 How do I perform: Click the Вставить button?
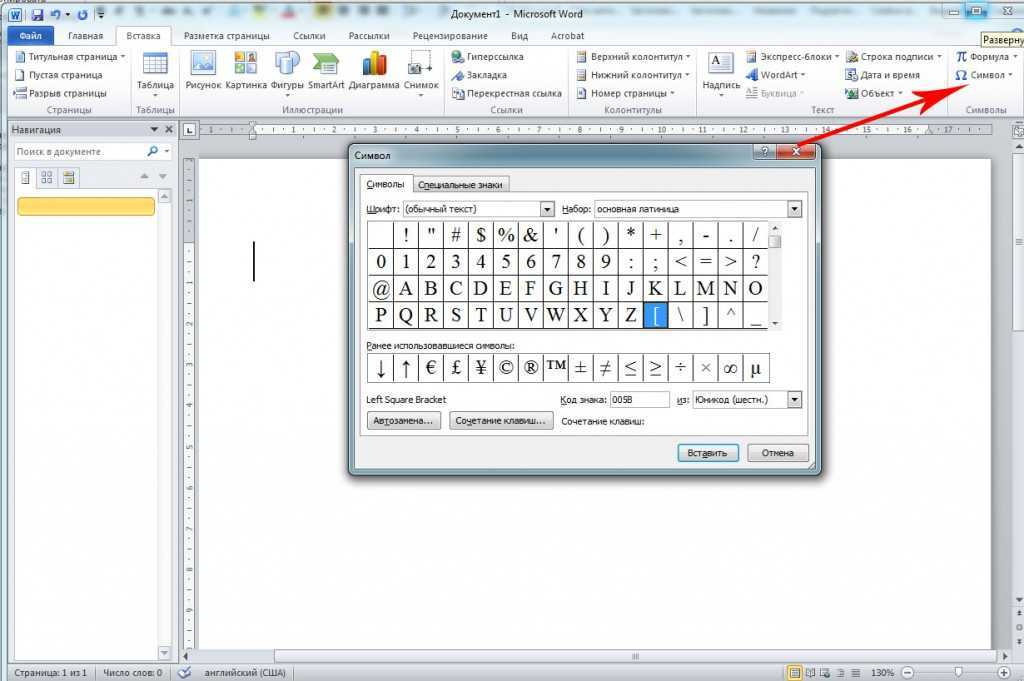pyautogui.click(x=708, y=453)
